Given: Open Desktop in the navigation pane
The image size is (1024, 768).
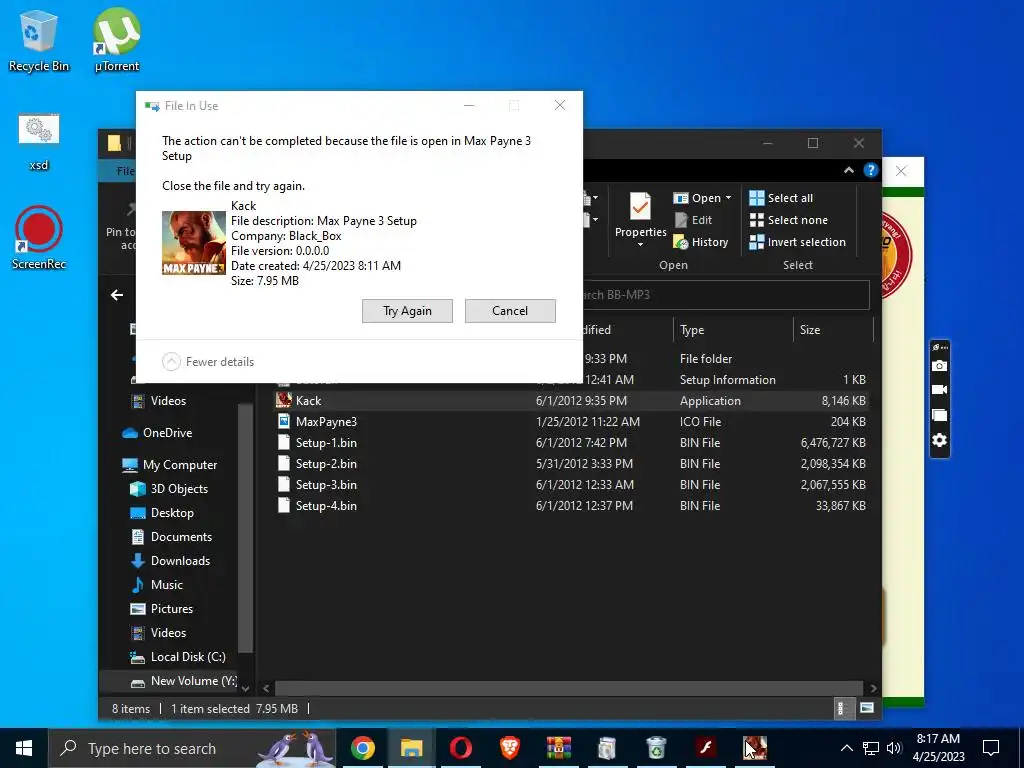Looking at the screenshot, I should click(x=162, y=513).
